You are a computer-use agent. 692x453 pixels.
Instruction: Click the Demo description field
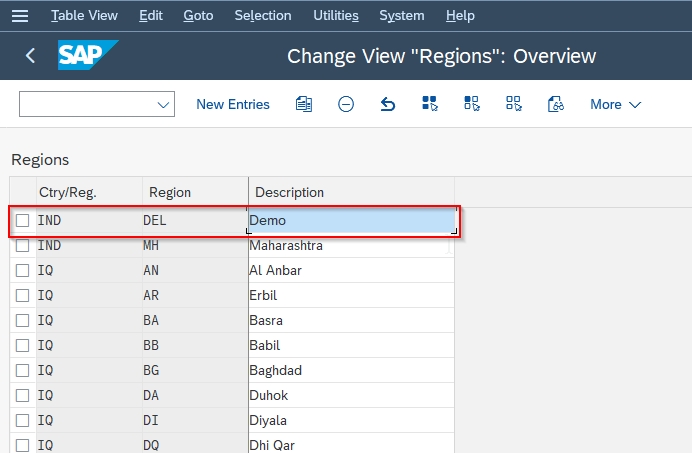click(x=352, y=220)
